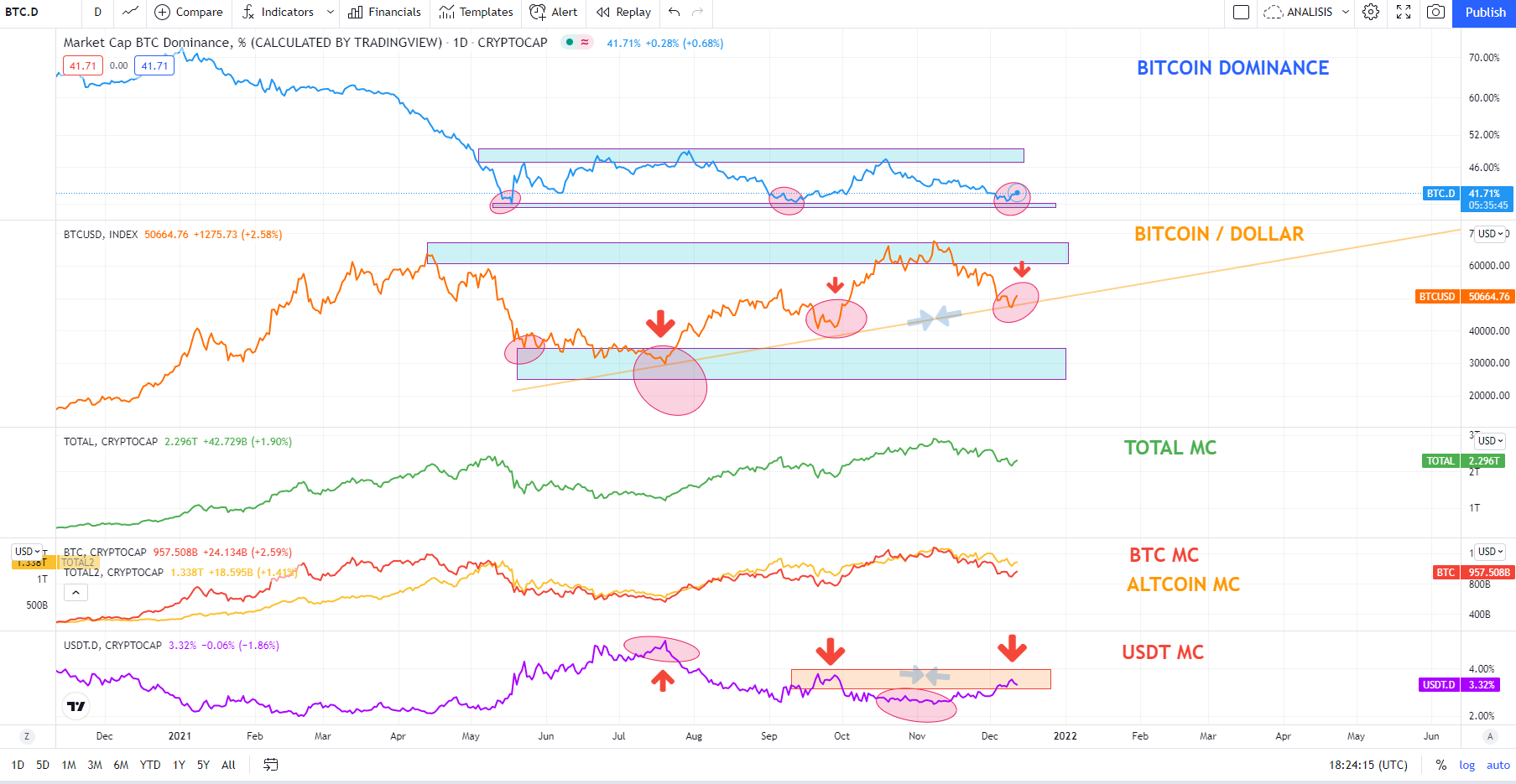
Task: Open the Indicators favorites dropdown arrow
Action: click(x=331, y=12)
